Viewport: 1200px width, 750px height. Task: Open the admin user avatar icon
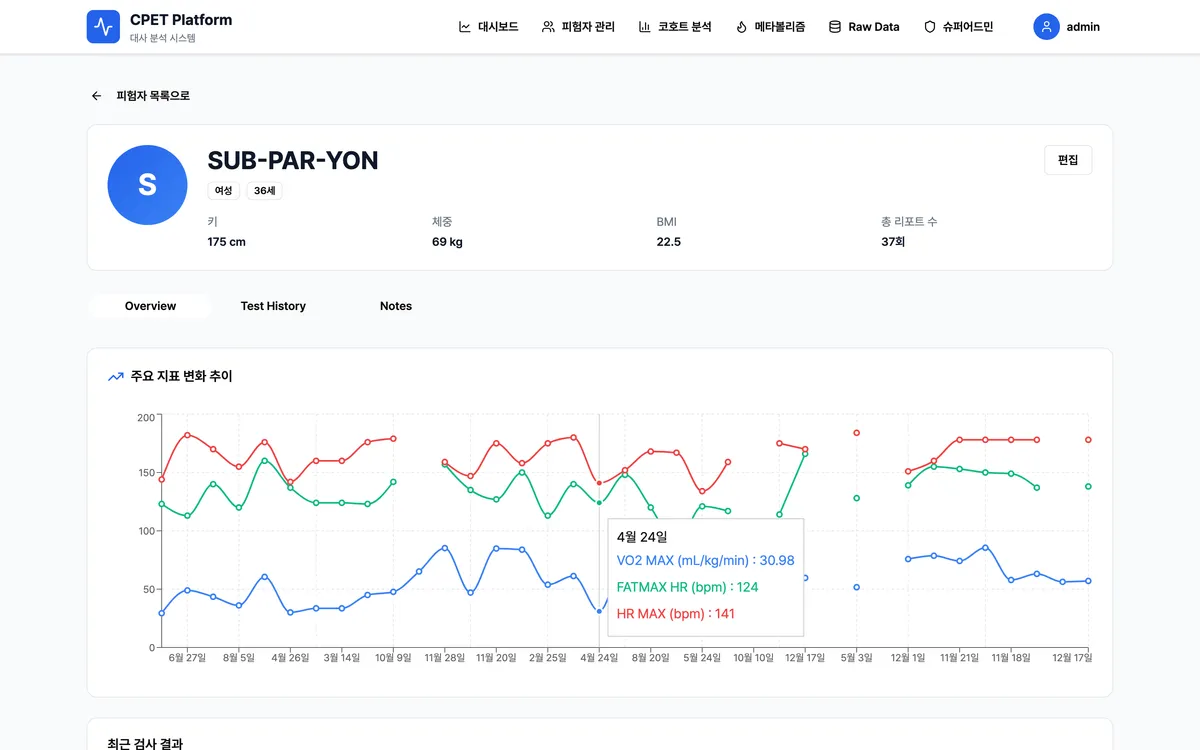click(x=1046, y=26)
